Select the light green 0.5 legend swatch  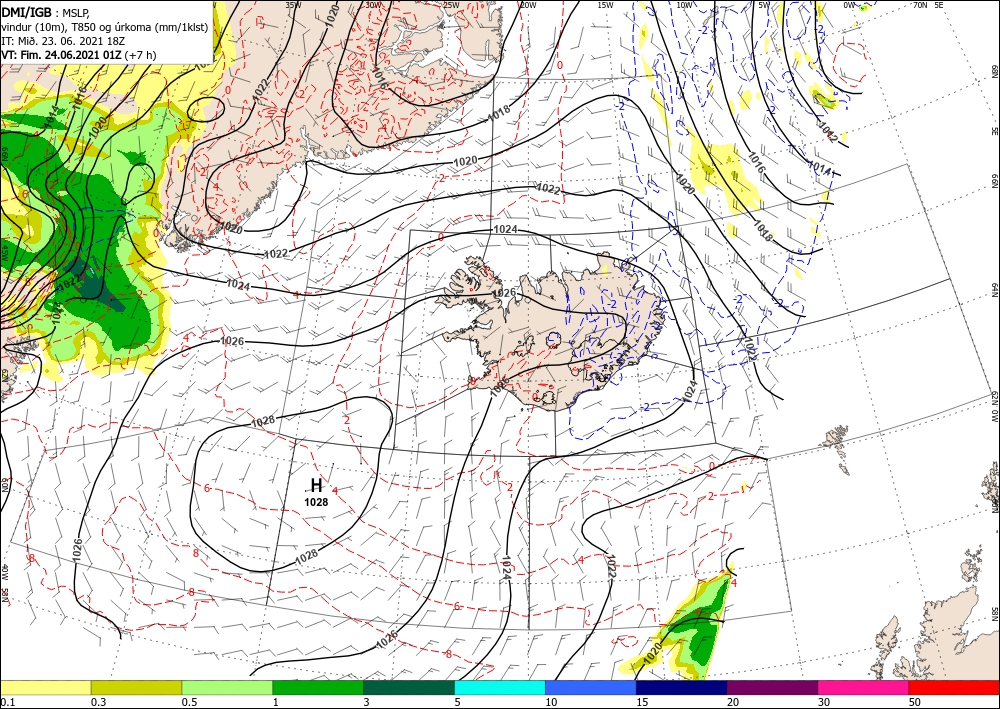coord(227,687)
